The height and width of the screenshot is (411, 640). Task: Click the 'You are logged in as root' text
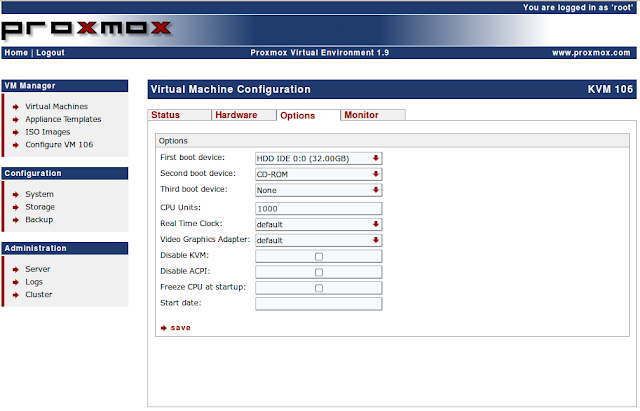pos(578,7)
